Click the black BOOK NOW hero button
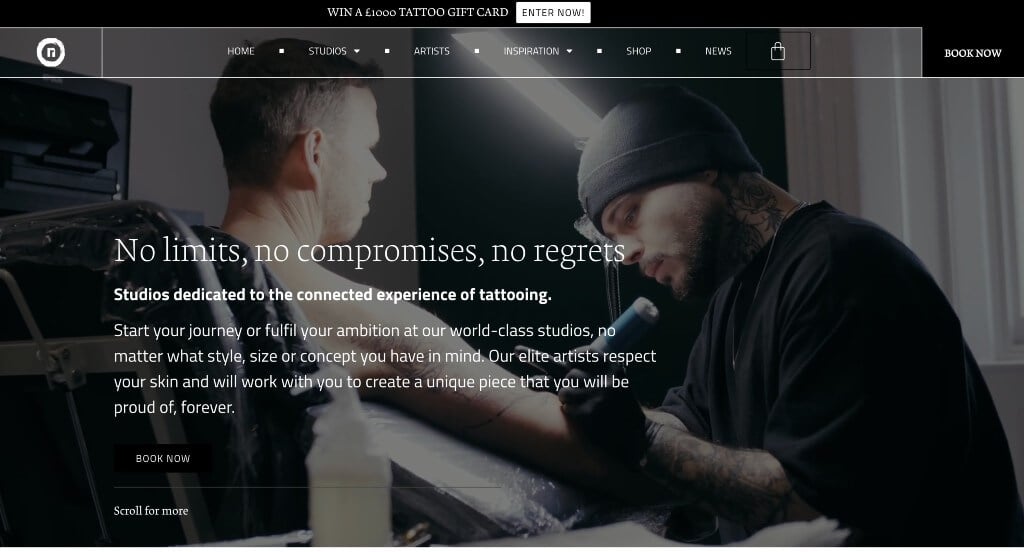 pos(163,459)
